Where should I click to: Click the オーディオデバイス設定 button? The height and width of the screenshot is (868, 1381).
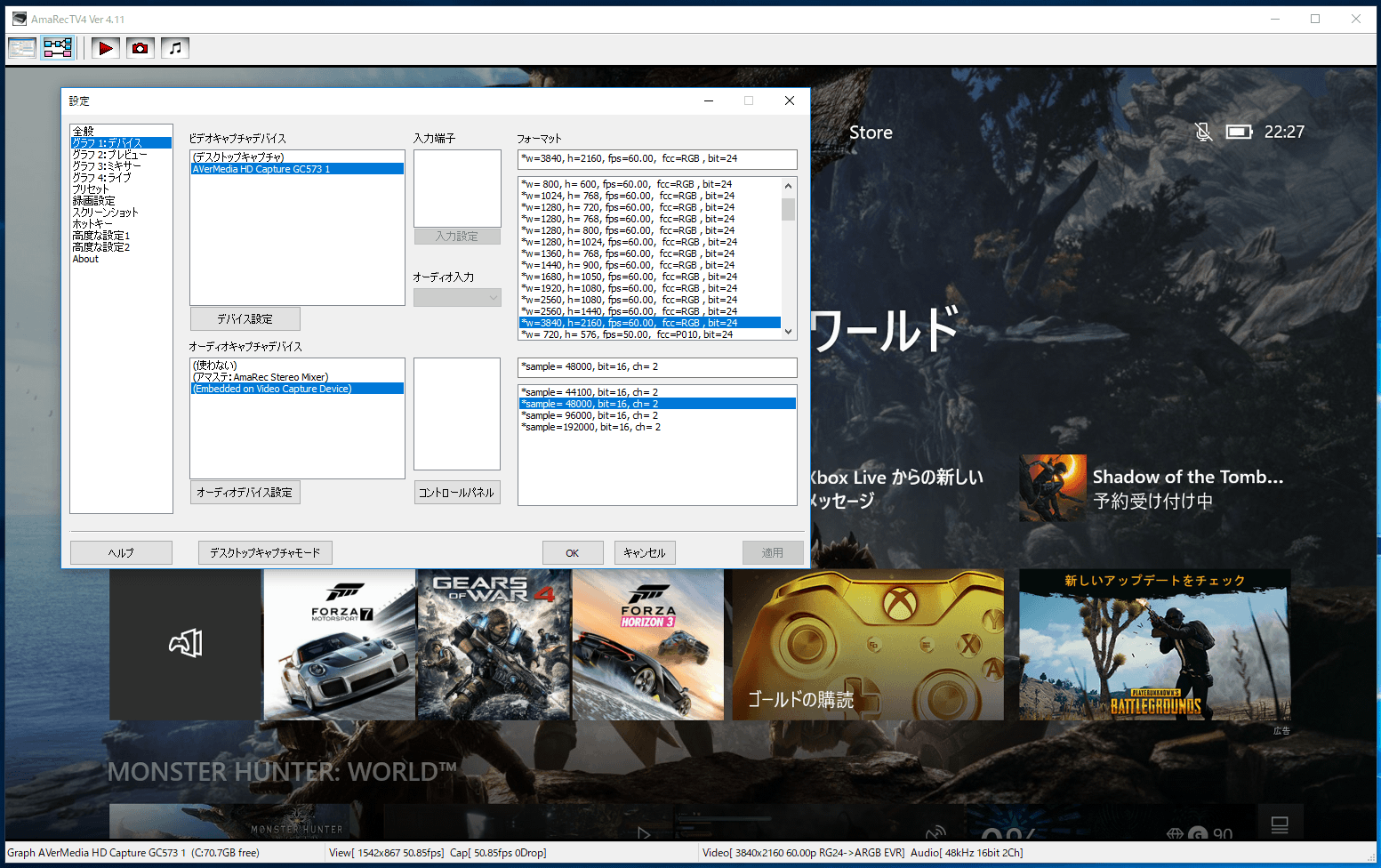(245, 492)
